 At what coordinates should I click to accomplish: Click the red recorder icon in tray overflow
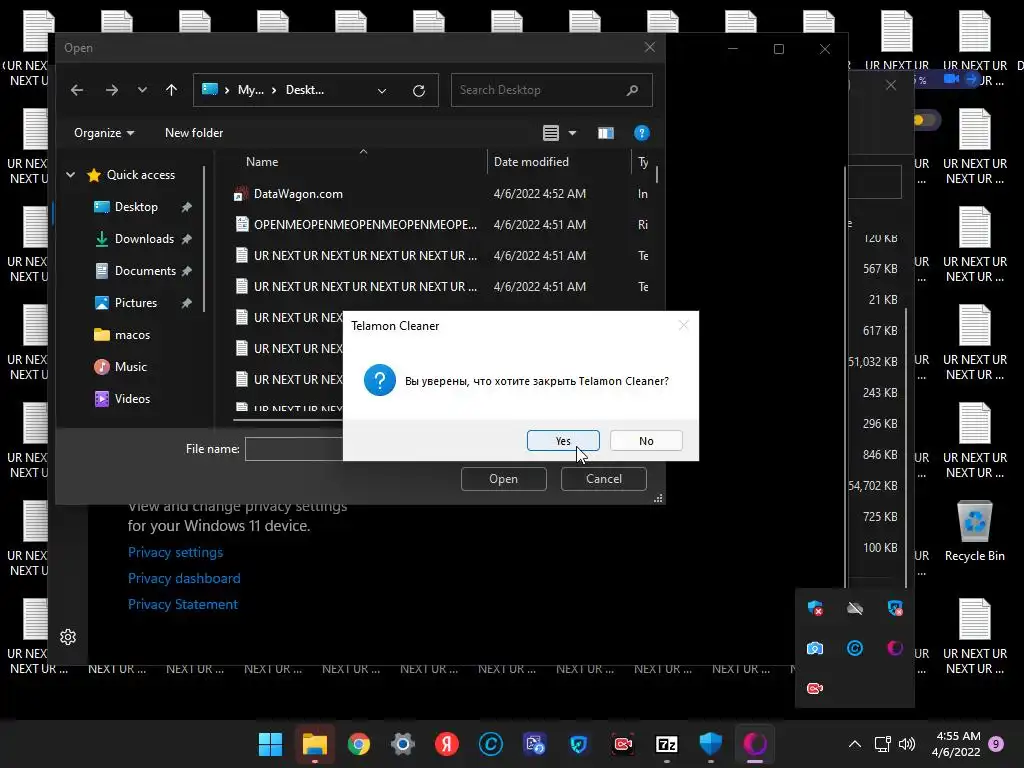tap(814, 688)
